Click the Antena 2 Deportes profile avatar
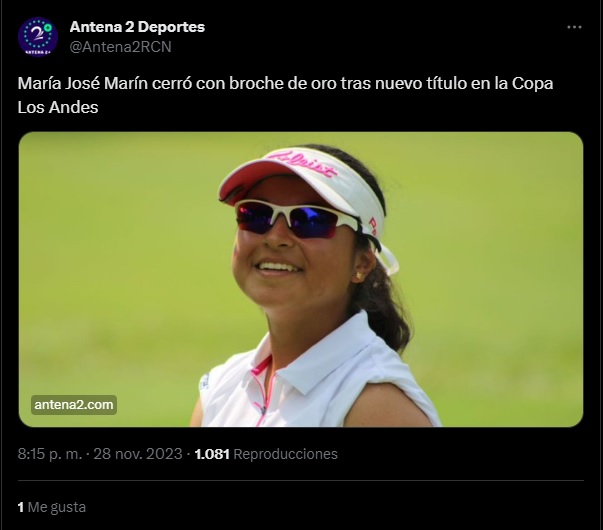Image resolution: width=603 pixels, height=530 pixels. (x=38, y=37)
